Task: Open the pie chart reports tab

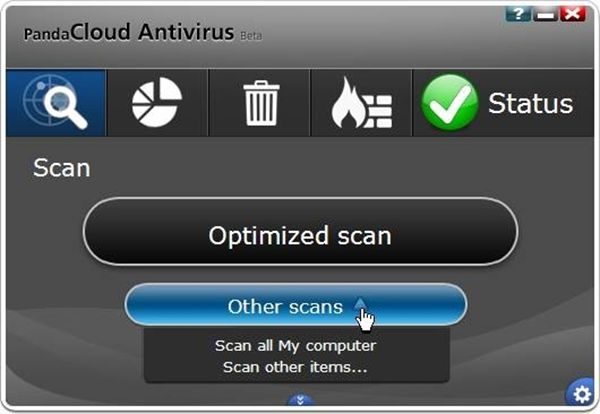Action: click(157, 103)
